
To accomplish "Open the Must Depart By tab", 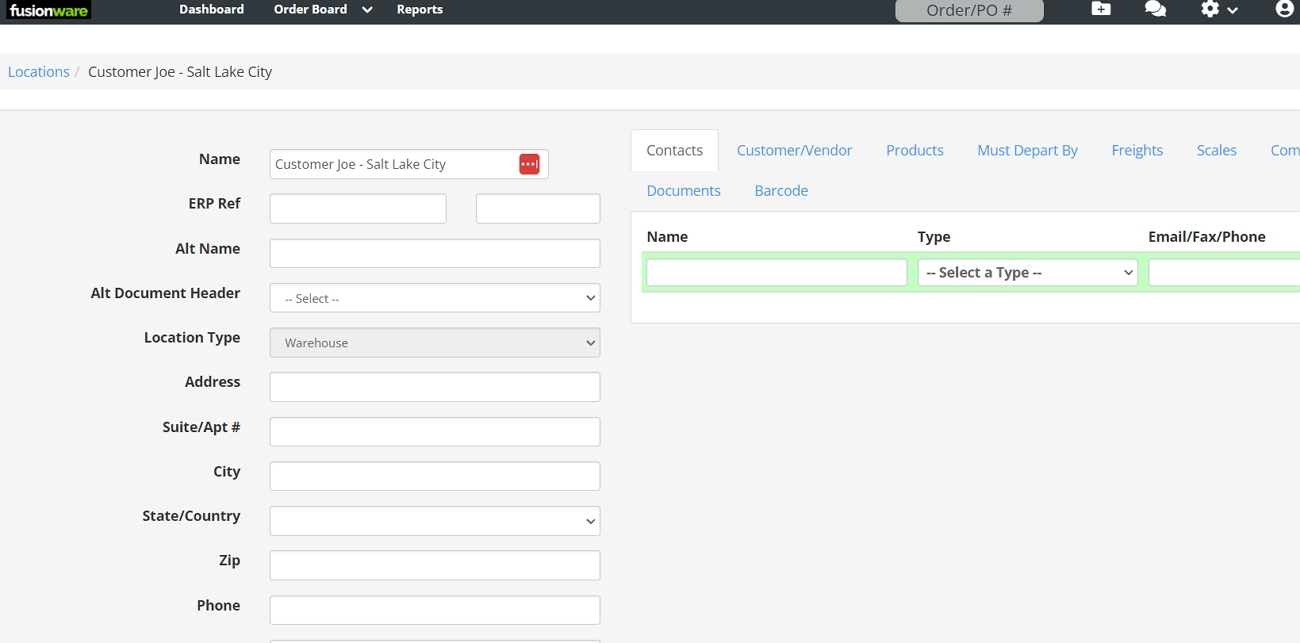I will coord(1027,149).
